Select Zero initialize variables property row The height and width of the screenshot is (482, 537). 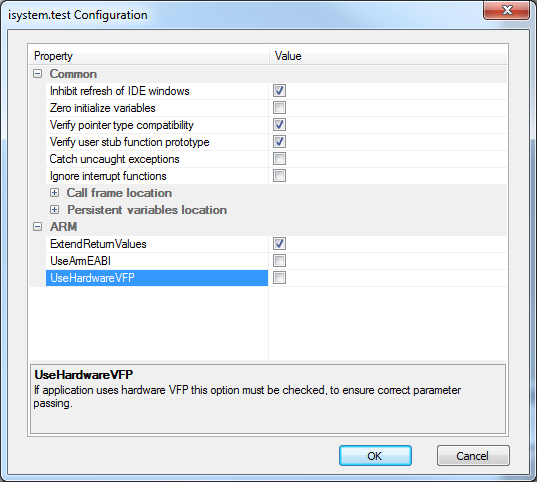(157, 108)
